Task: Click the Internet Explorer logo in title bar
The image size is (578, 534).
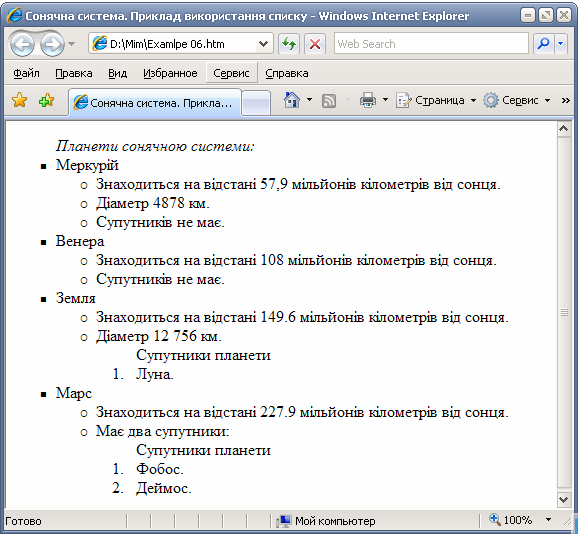Action: tap(15, 15)
